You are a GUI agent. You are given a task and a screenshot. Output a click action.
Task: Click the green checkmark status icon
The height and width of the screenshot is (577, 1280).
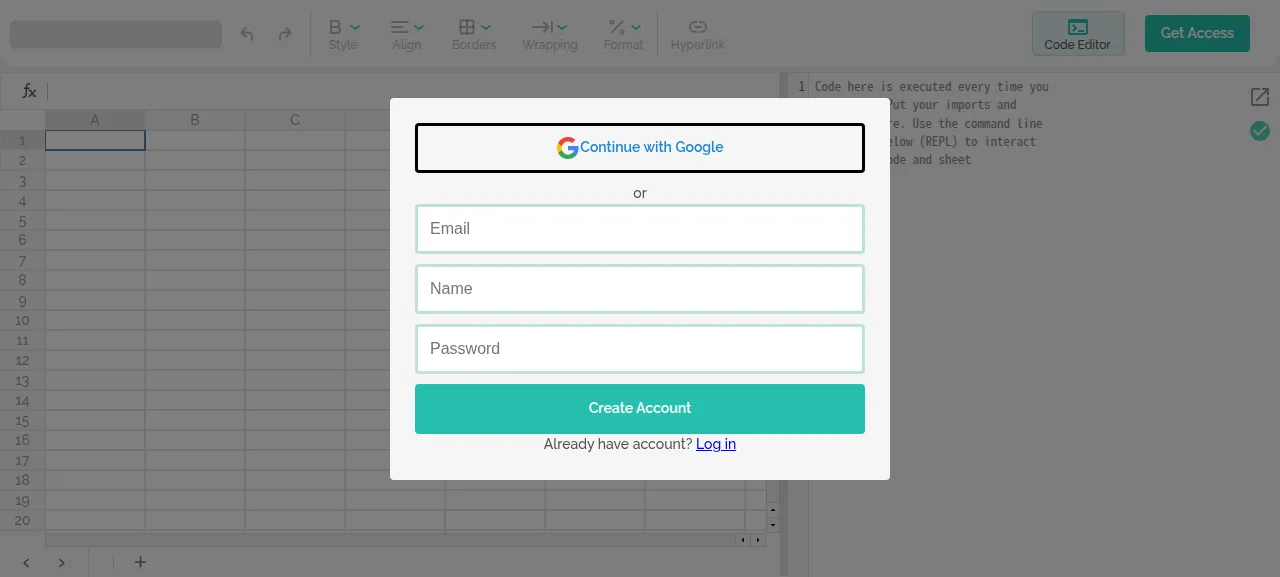(1260, 131)
